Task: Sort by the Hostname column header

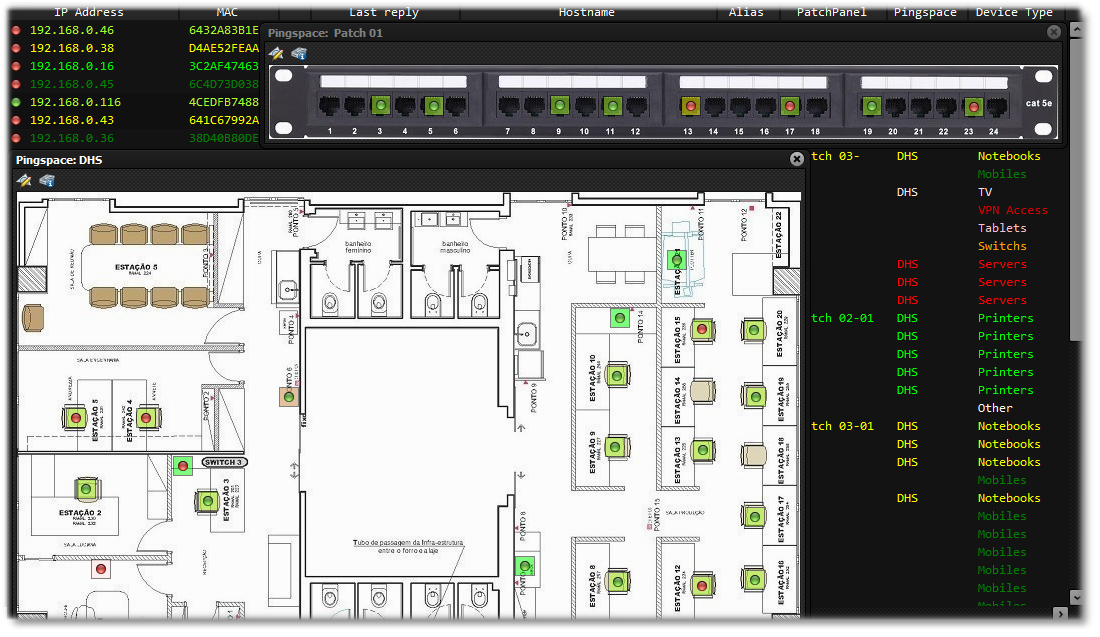Action: (586, 13)
